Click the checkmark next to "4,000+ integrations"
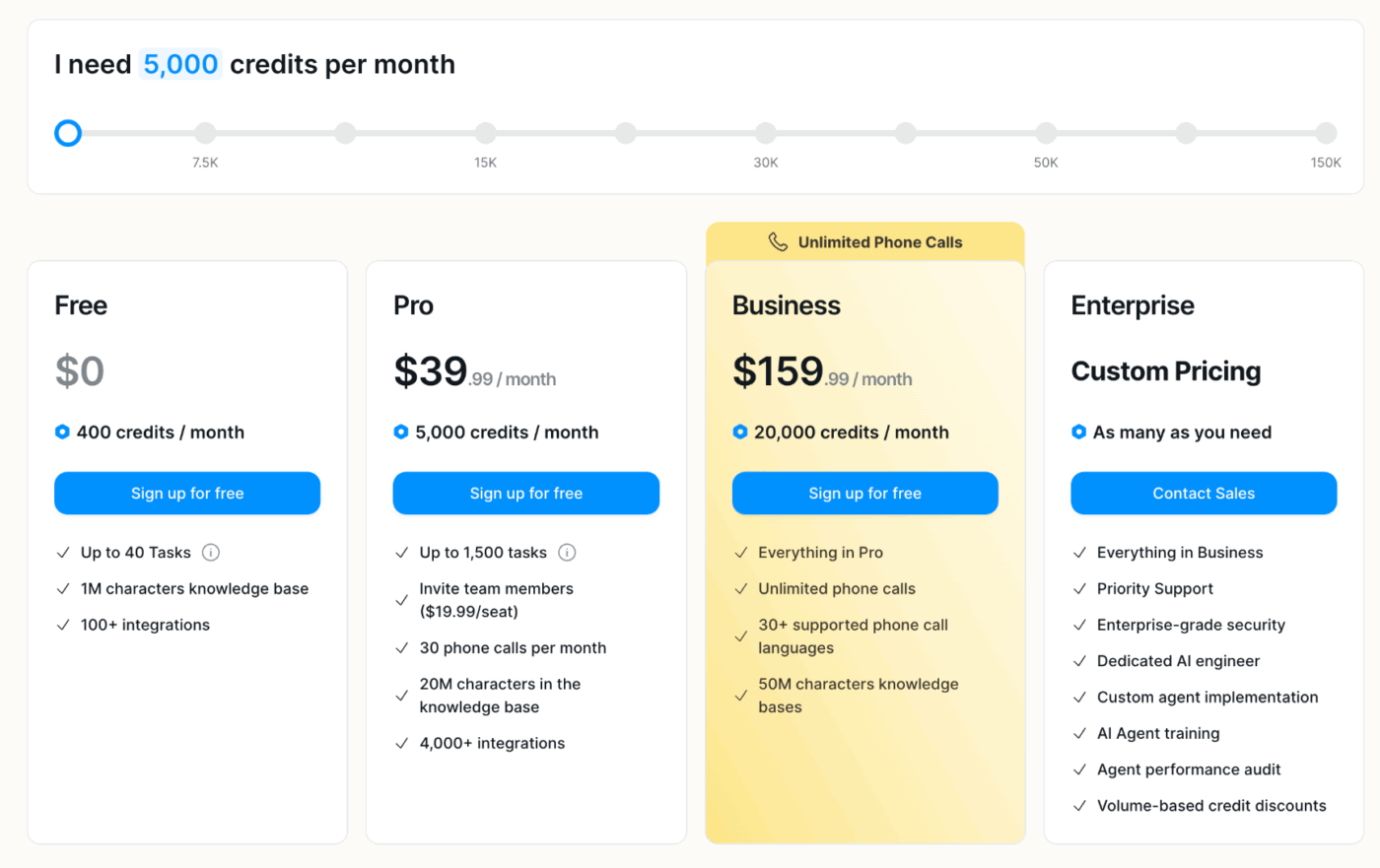The height and width of the screenshot is (868, 1380). (x=401, y=743)
